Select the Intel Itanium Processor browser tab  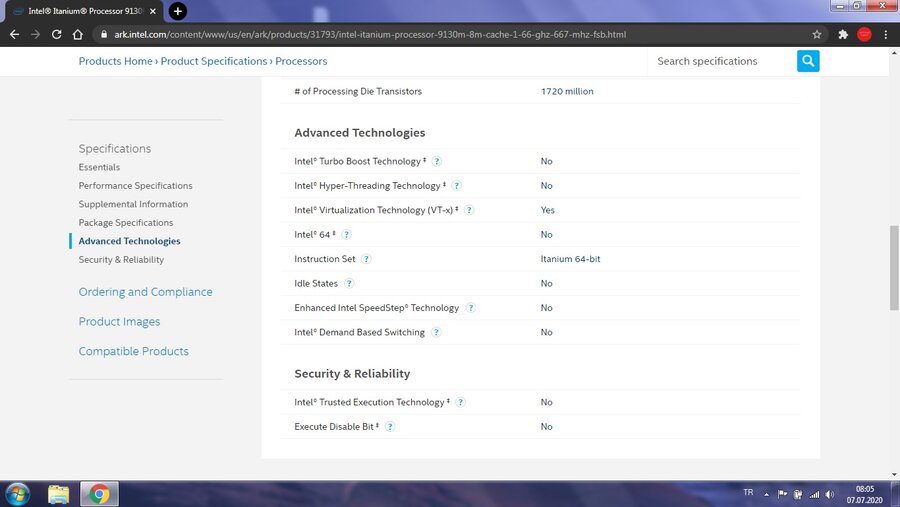pos(84,11)
